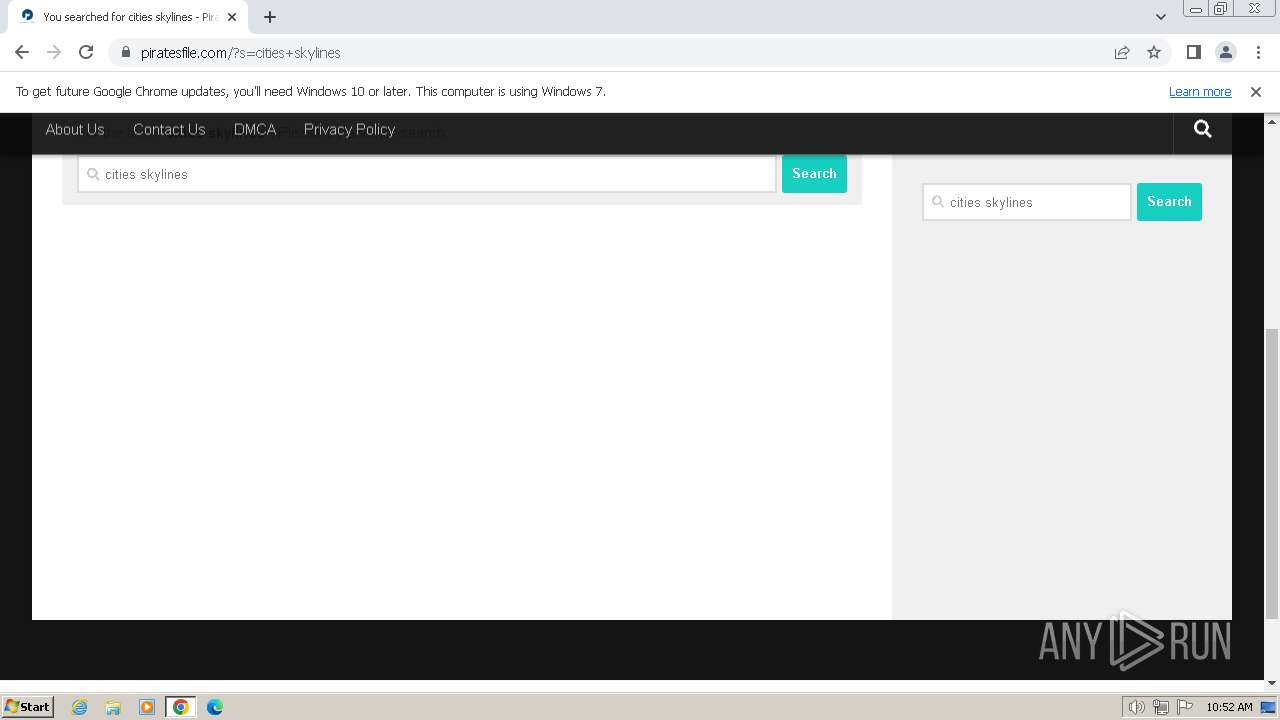Viewport: 1280px width, 720px height.
Task: Click the main content search field
Action: (x=427, y=174)
